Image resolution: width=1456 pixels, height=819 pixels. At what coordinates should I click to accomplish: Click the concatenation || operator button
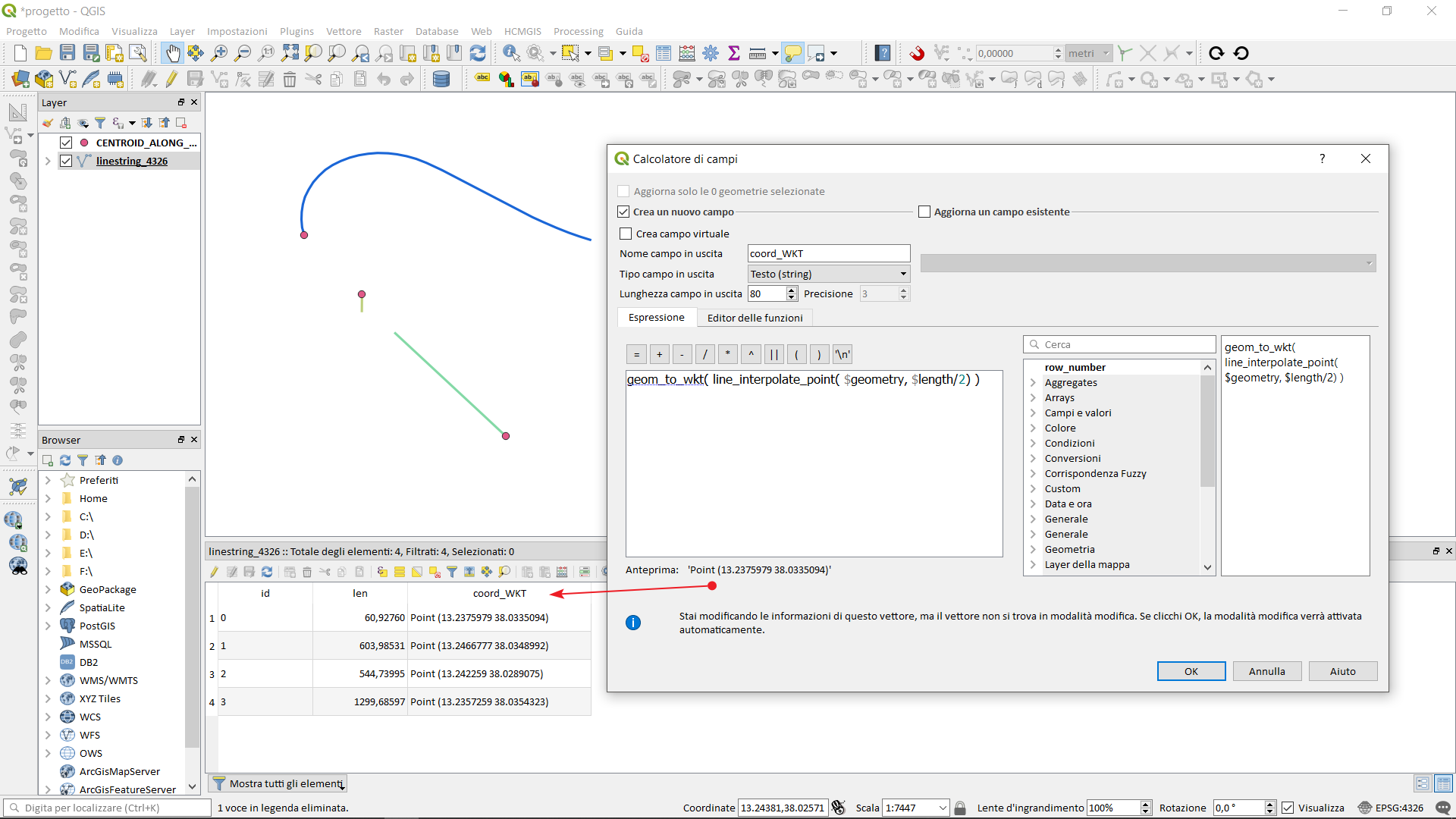(x=773, y=354)
